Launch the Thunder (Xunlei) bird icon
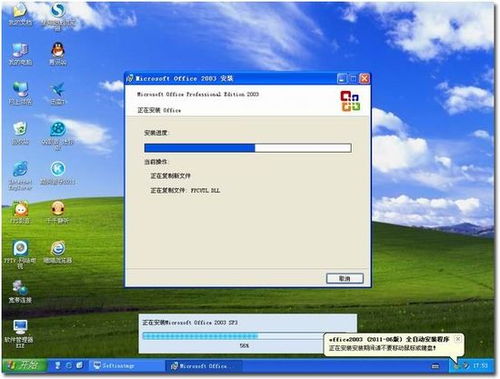The width and height of the screenshot is (500, 379). [x=58, y=94]
